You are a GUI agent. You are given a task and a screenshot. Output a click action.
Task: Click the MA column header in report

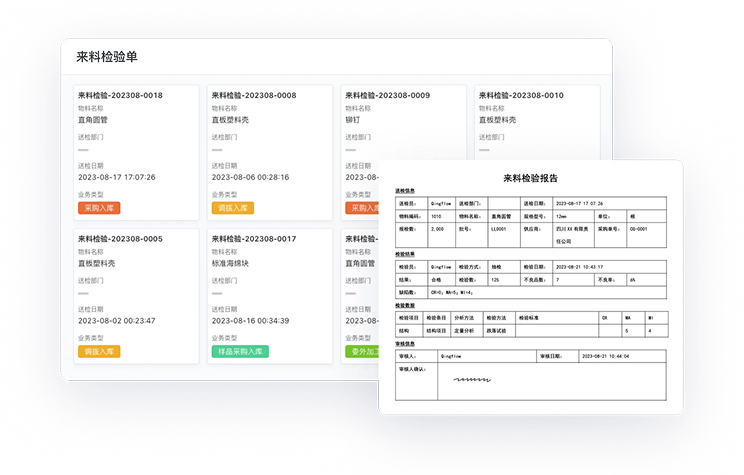tap(628, 318)
